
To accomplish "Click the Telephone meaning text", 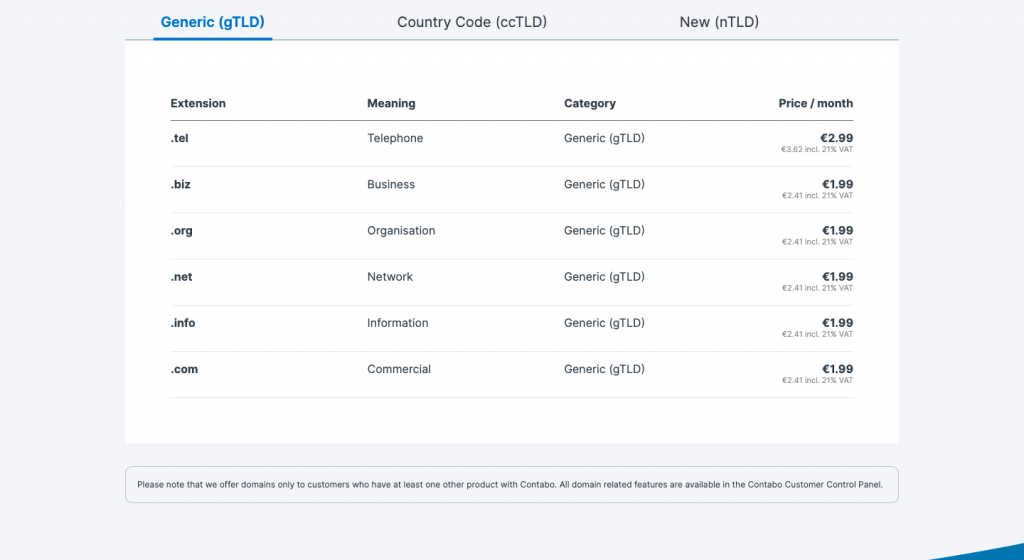I will click(395, 138).
